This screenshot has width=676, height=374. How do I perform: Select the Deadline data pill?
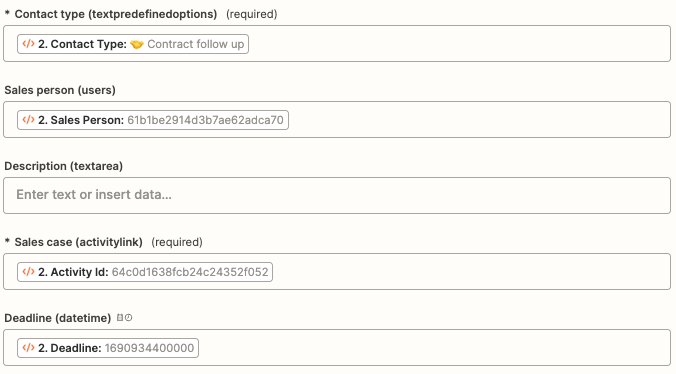pos(108,348)
